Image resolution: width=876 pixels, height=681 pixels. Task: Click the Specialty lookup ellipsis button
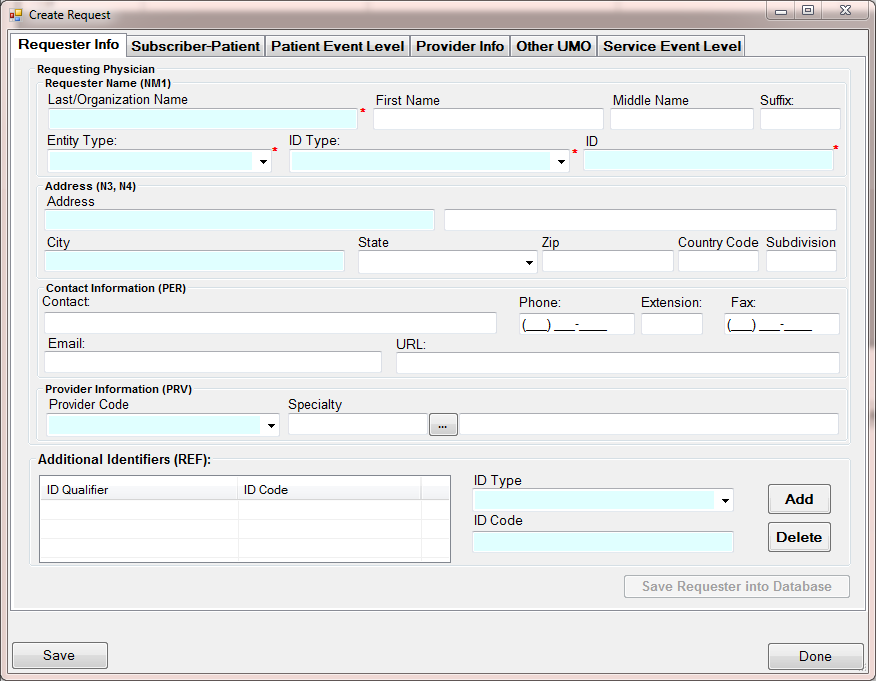click(443, 425)
